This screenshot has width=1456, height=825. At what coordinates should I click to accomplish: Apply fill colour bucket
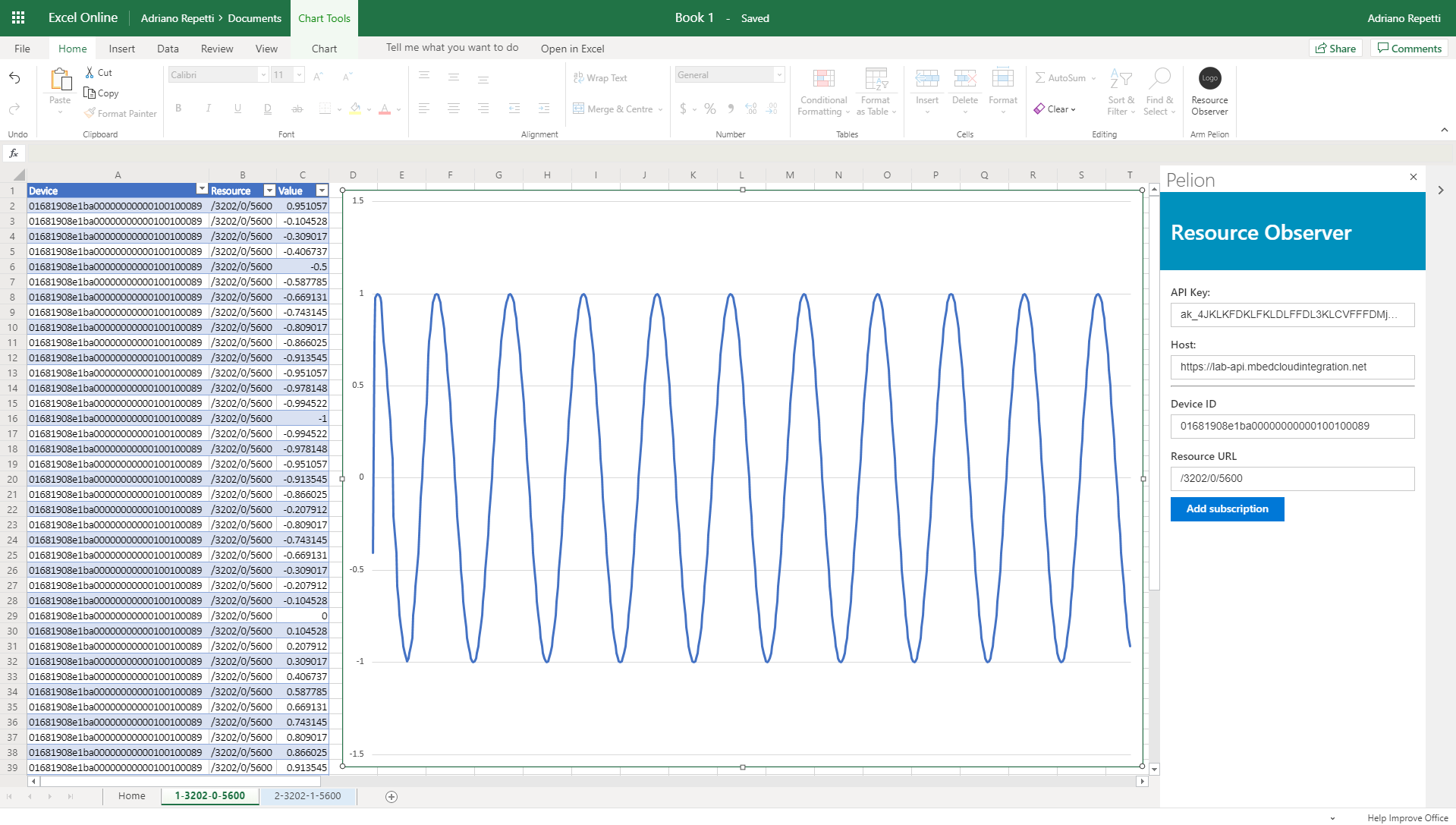click(x=355, y=109)
